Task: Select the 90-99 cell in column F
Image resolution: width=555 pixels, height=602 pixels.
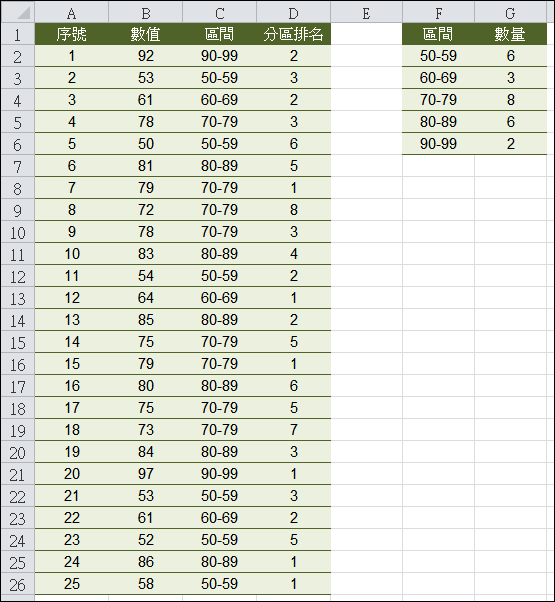Action: point(438,144)
